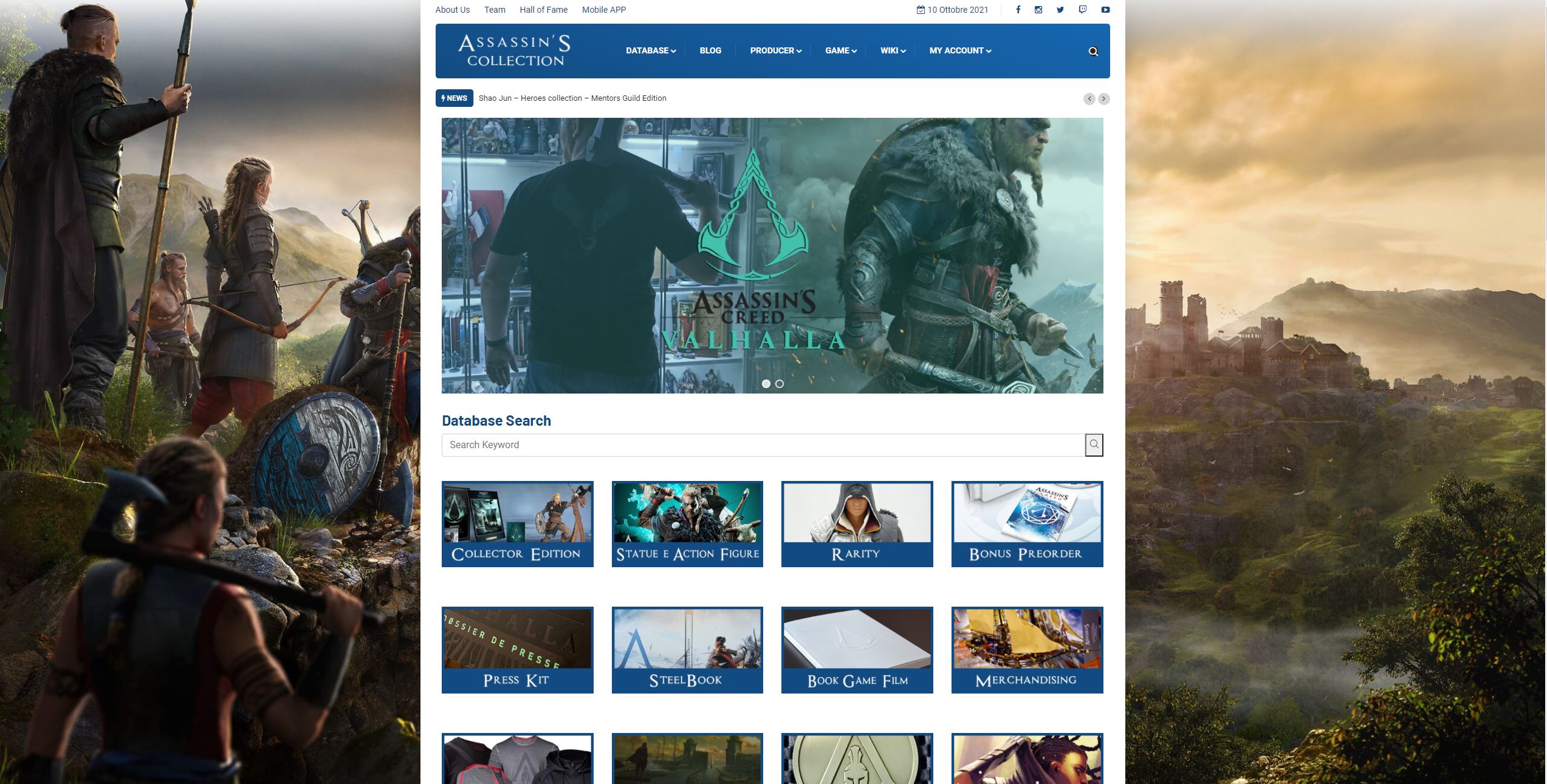Open the gold coin emblem category tile
This screenshot has width=1547, height=784.
[857, 758]
